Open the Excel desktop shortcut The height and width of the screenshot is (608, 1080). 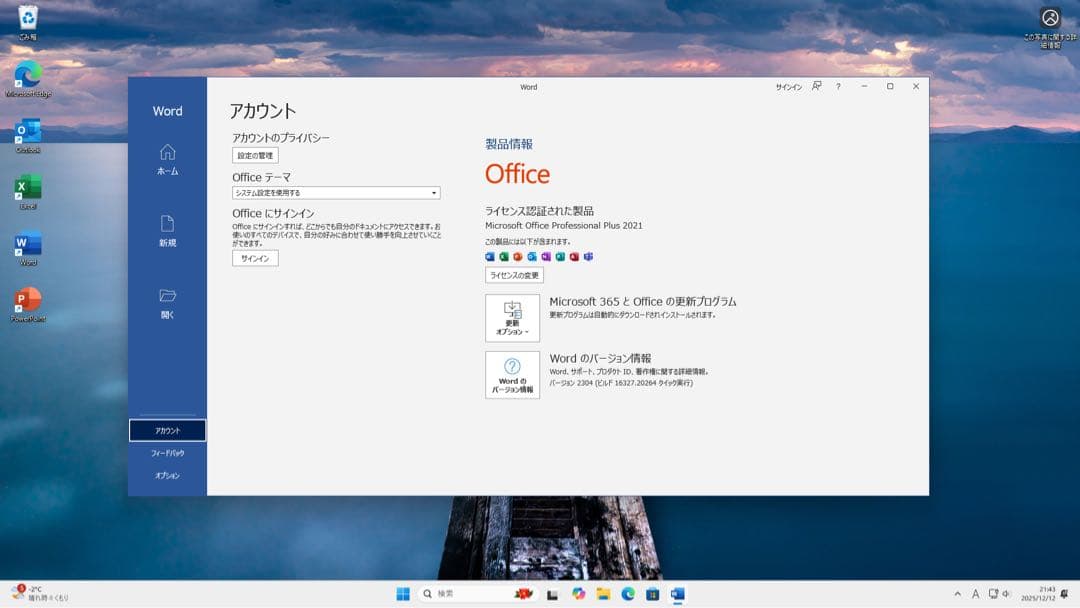coord(28,188)
